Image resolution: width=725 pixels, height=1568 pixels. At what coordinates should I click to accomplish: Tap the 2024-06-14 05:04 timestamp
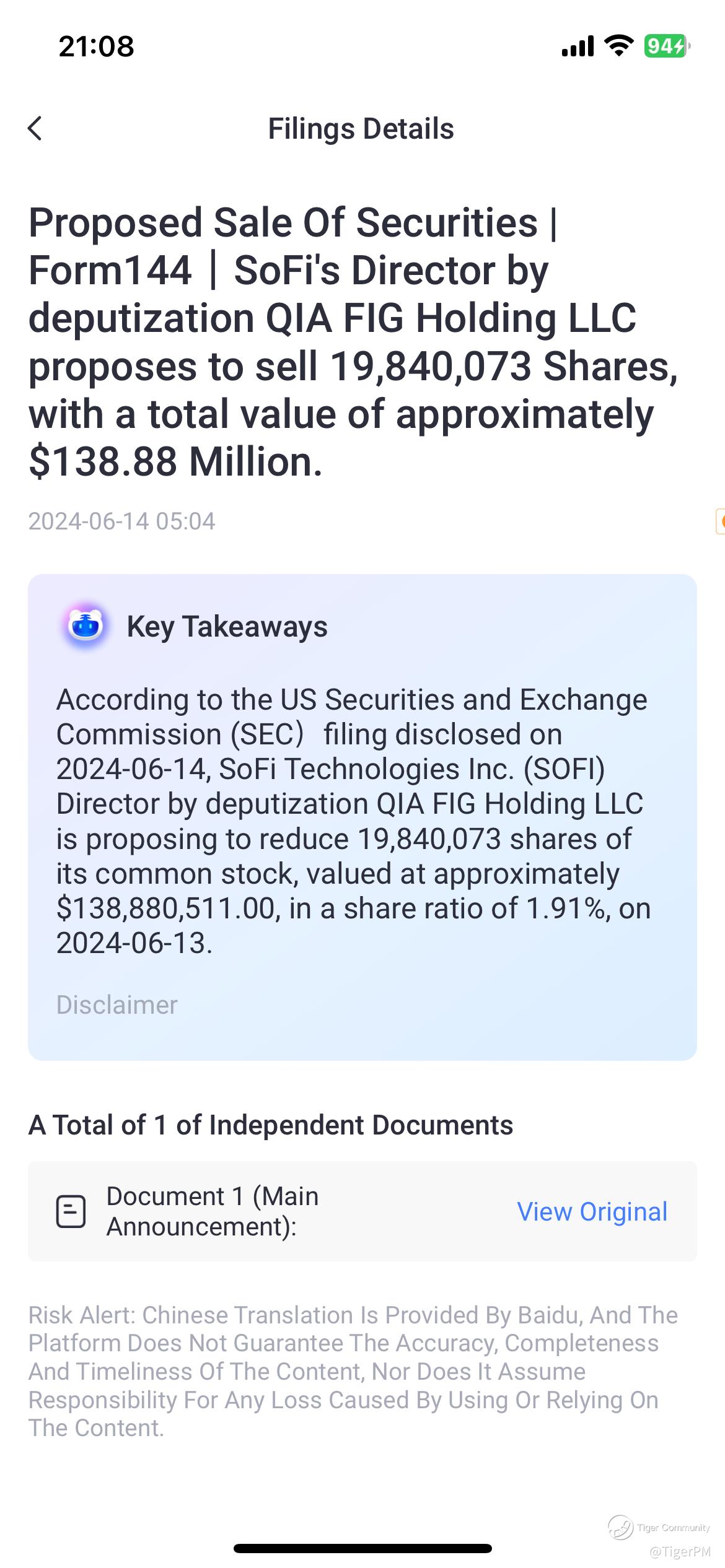(x=121, y=521)
